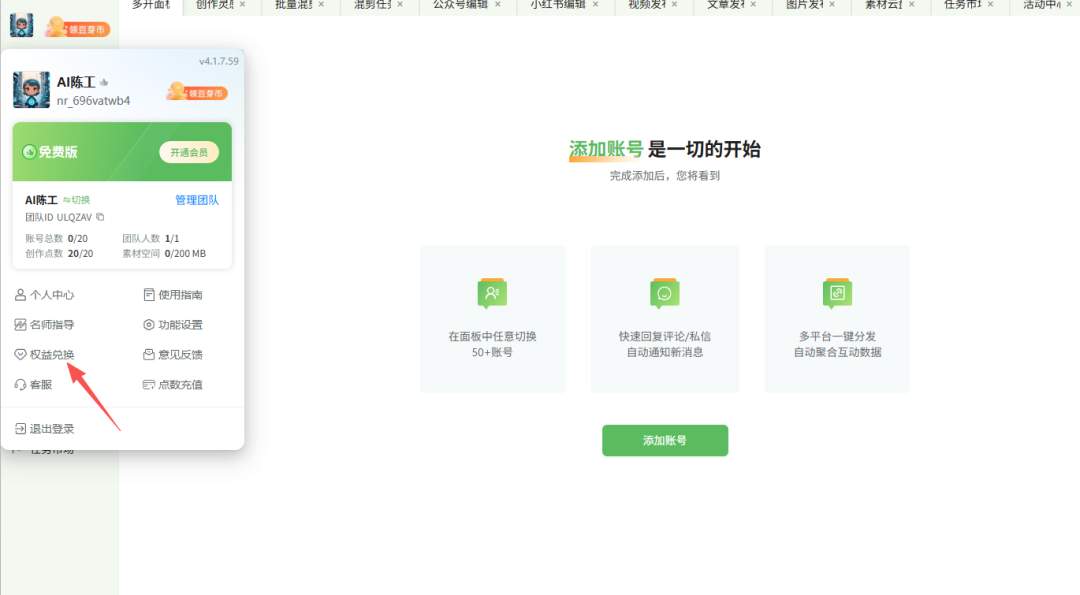Click the large AI陈工 profile avatar in popup
The width and height of the screenshot is (1080, 595).
(x=32, y=90)
